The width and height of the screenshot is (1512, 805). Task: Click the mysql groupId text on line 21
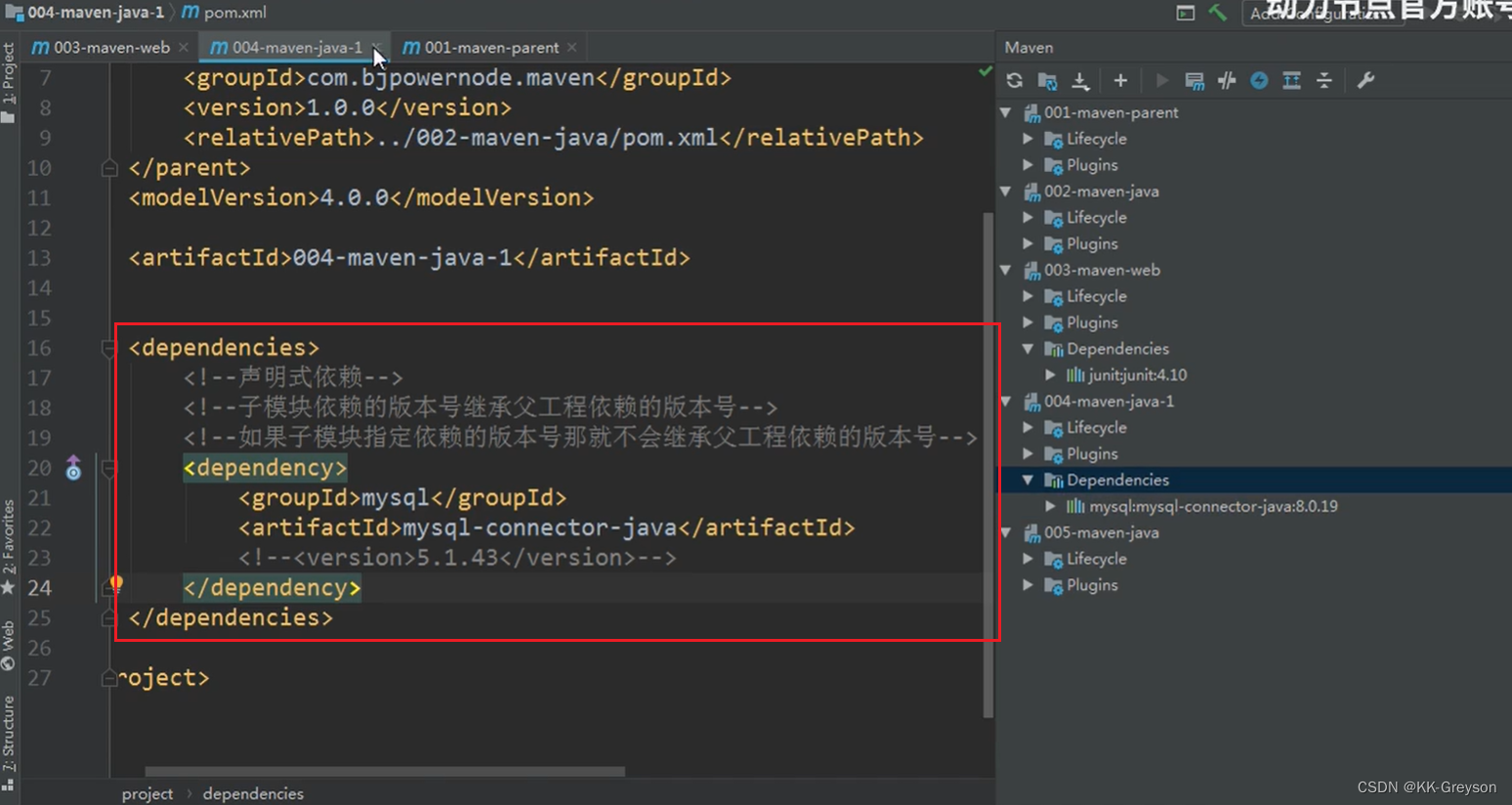point(395,498)
